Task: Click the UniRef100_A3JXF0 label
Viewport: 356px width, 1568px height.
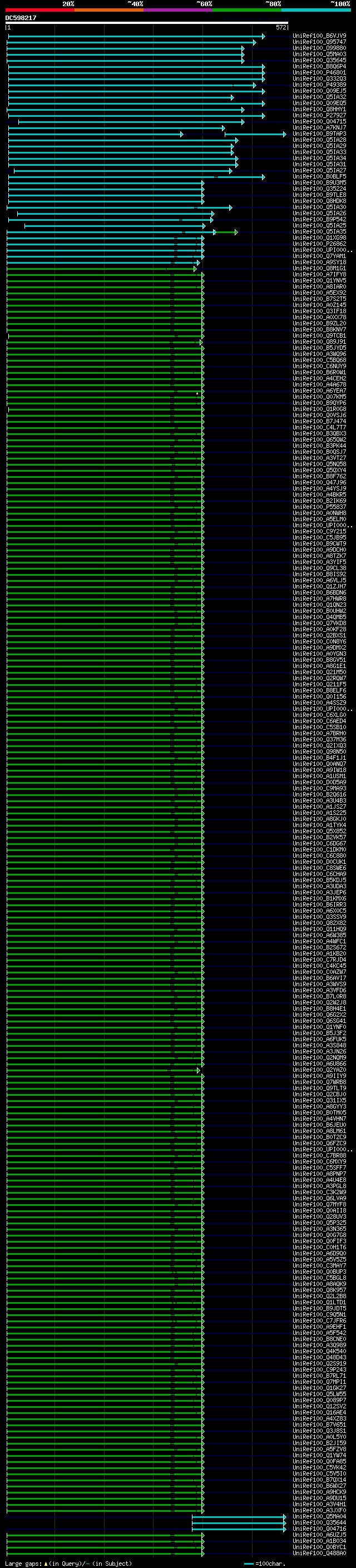Action: tap(319, 1510)
